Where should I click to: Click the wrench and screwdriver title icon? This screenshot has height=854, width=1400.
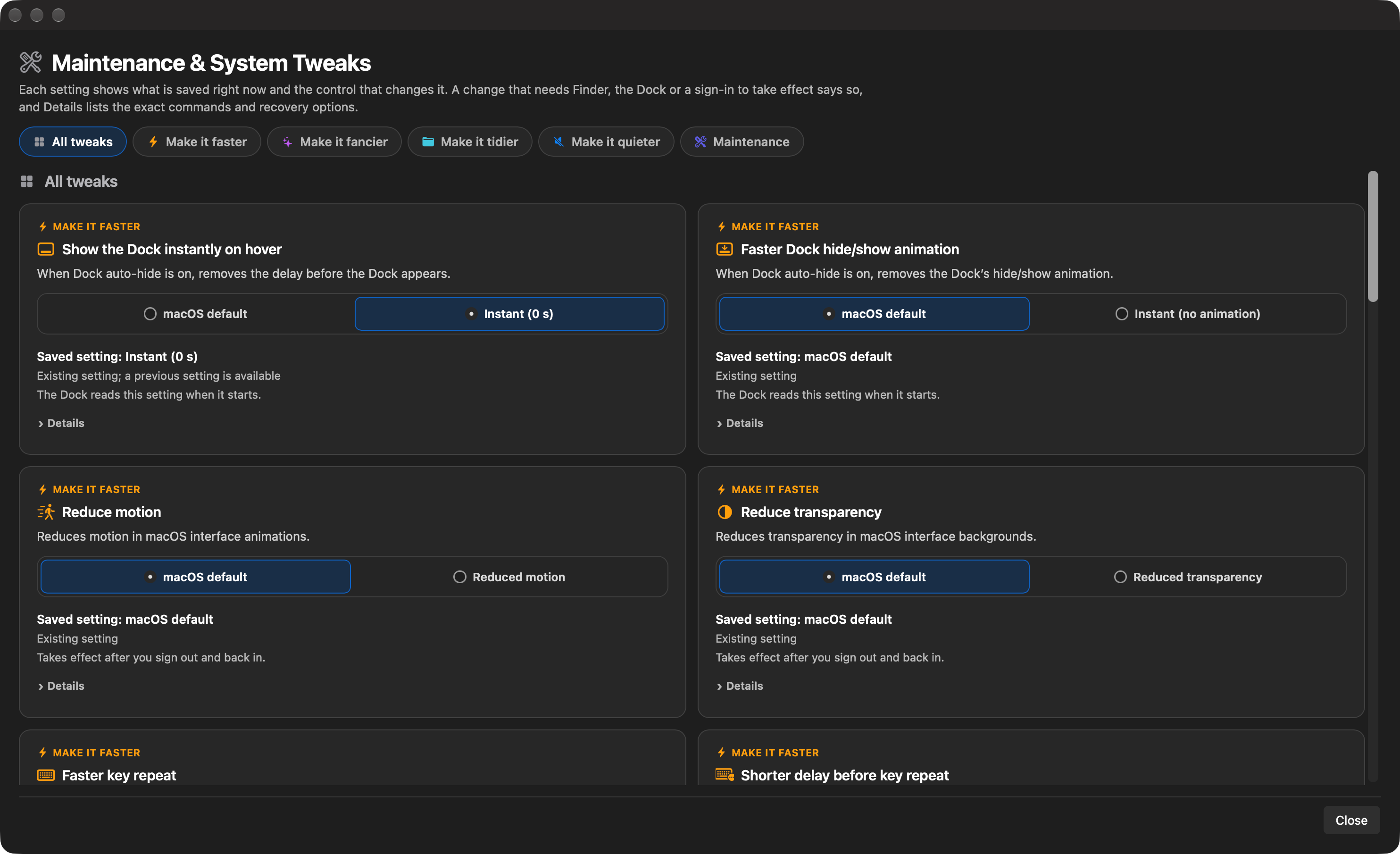pyautogui.click(x=31, y=62)
